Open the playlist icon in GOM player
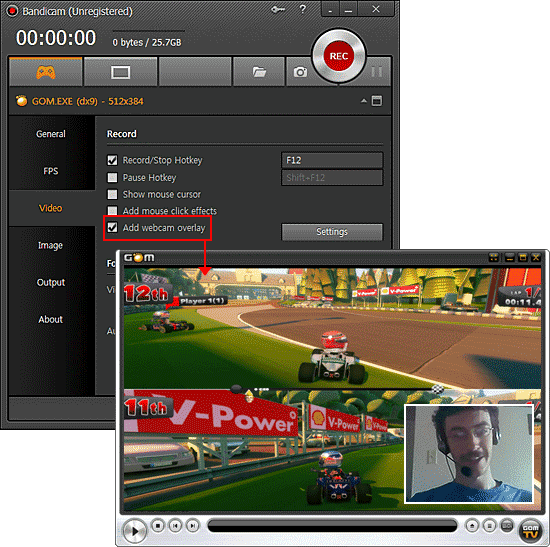 click(490, 526)
